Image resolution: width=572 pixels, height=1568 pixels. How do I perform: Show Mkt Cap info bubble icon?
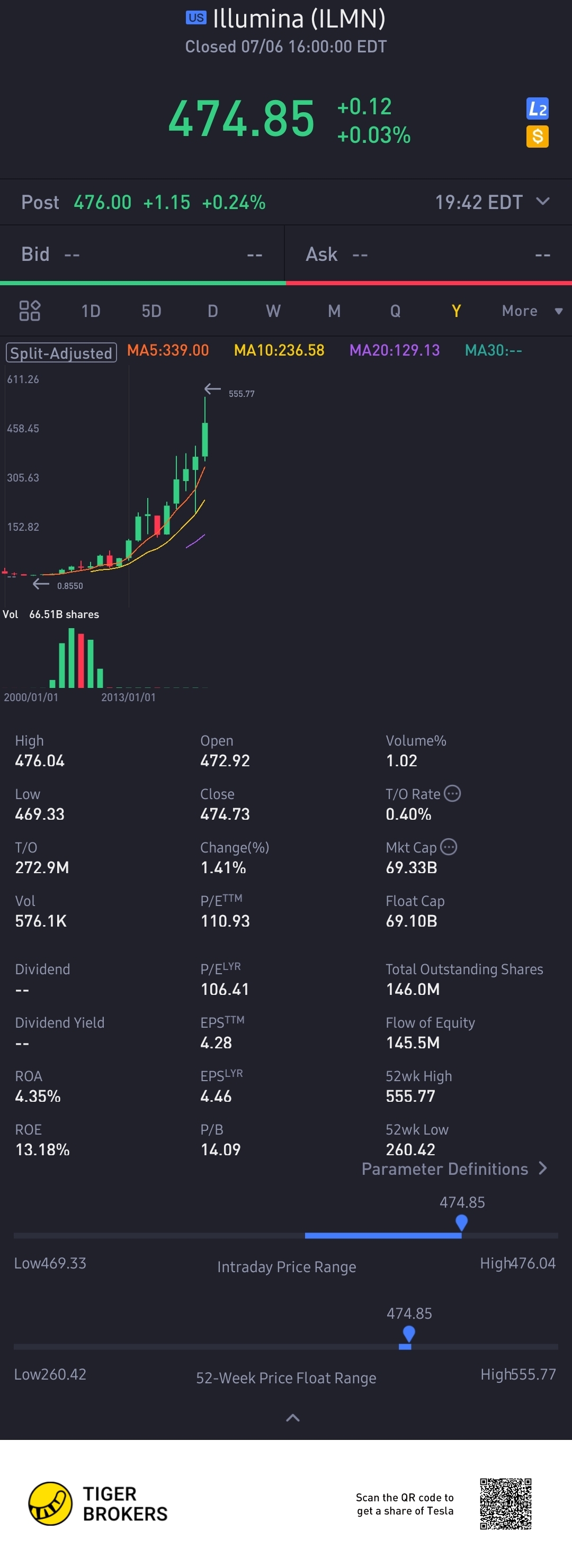(x=449, y=847)
